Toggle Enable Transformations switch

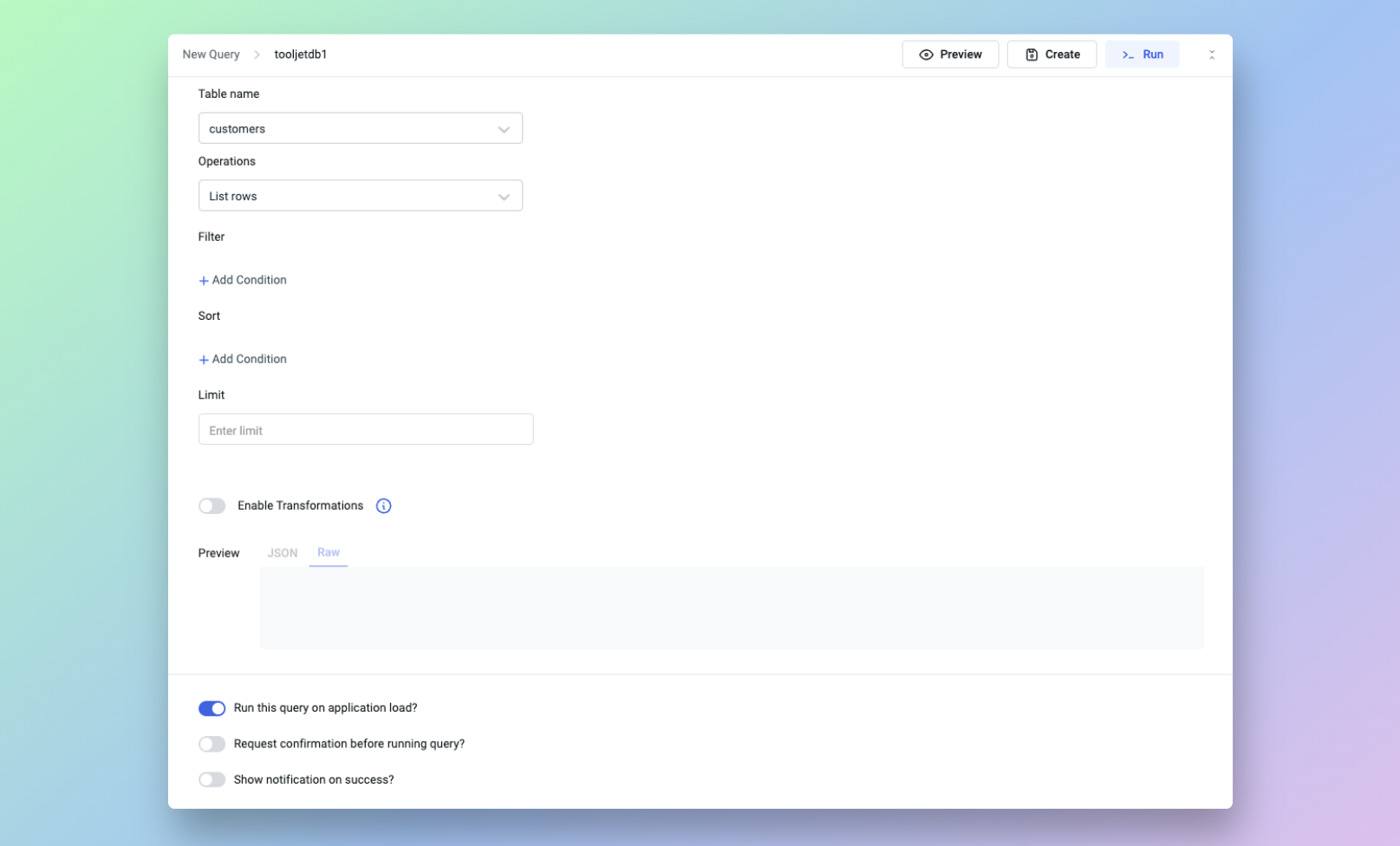coord(212,506)
